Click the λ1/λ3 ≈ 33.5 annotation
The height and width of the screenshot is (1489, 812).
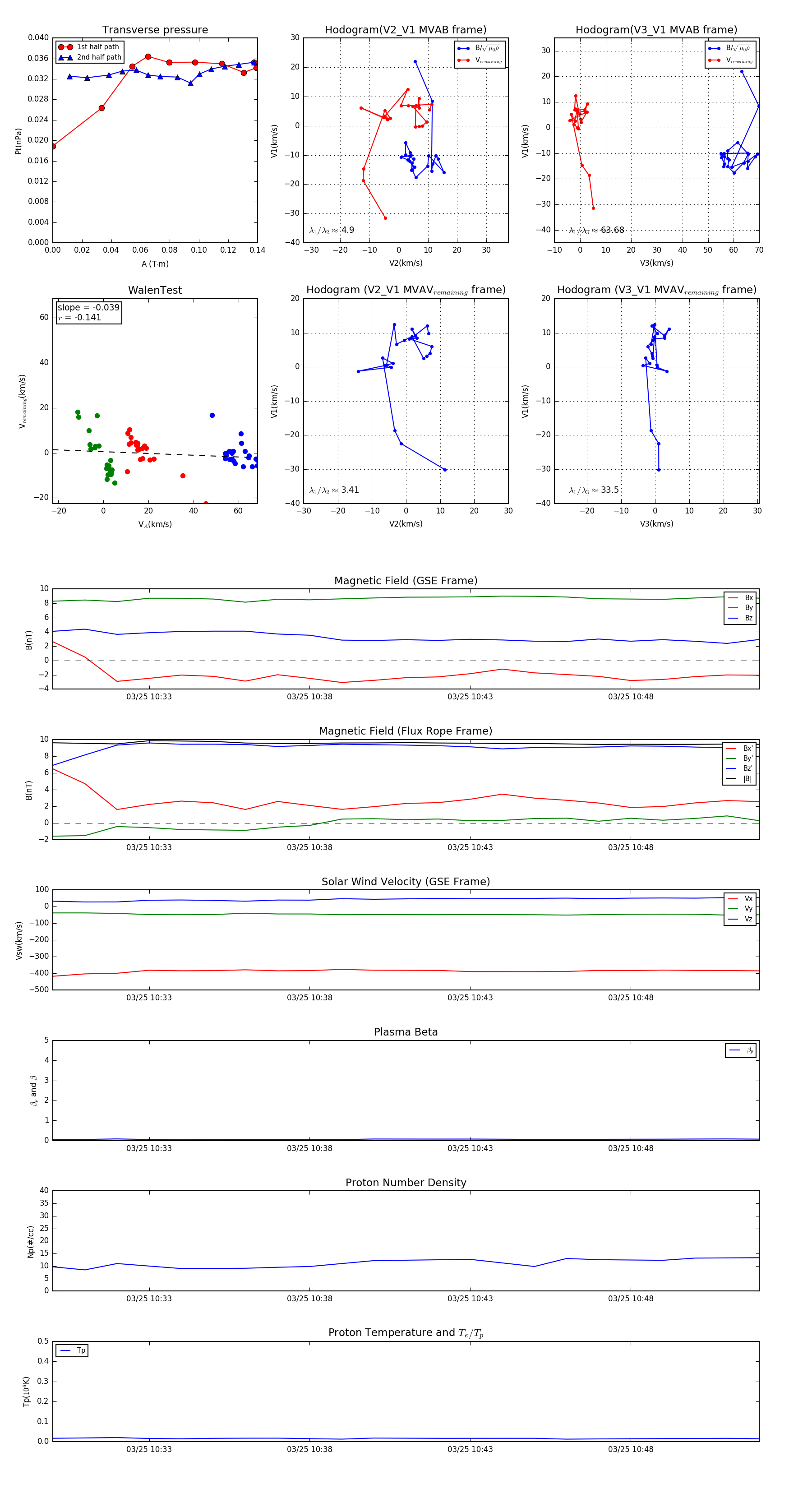tap(594, 490)
